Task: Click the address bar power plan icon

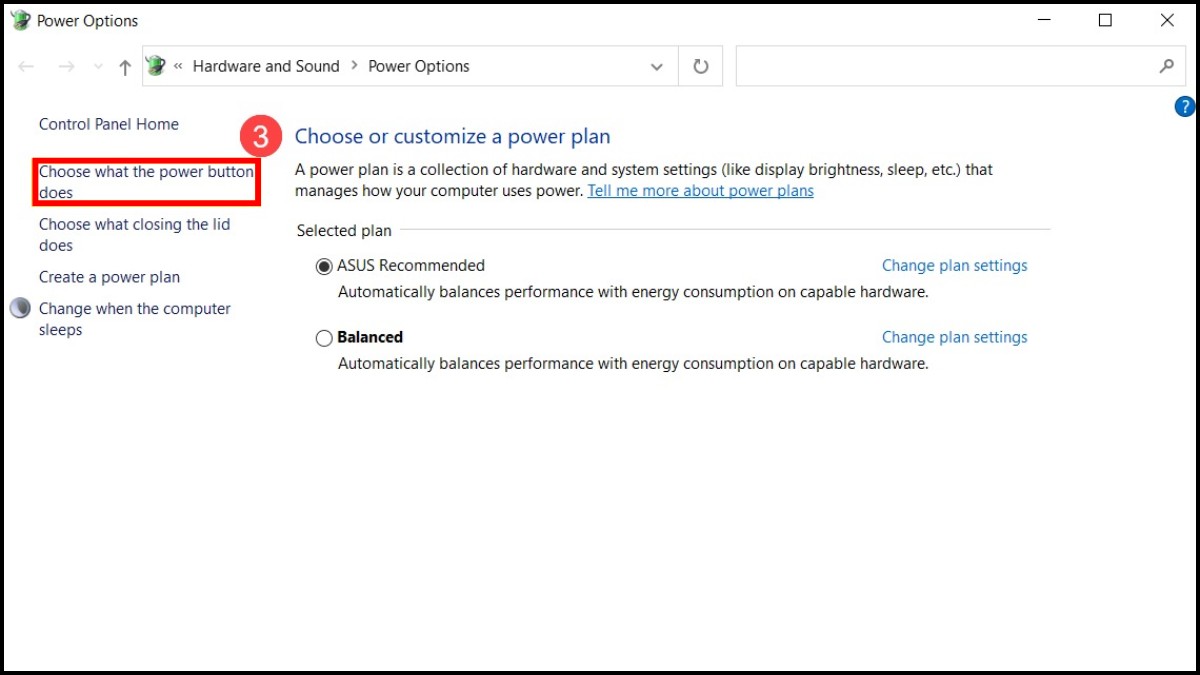Action: (156, 66)
